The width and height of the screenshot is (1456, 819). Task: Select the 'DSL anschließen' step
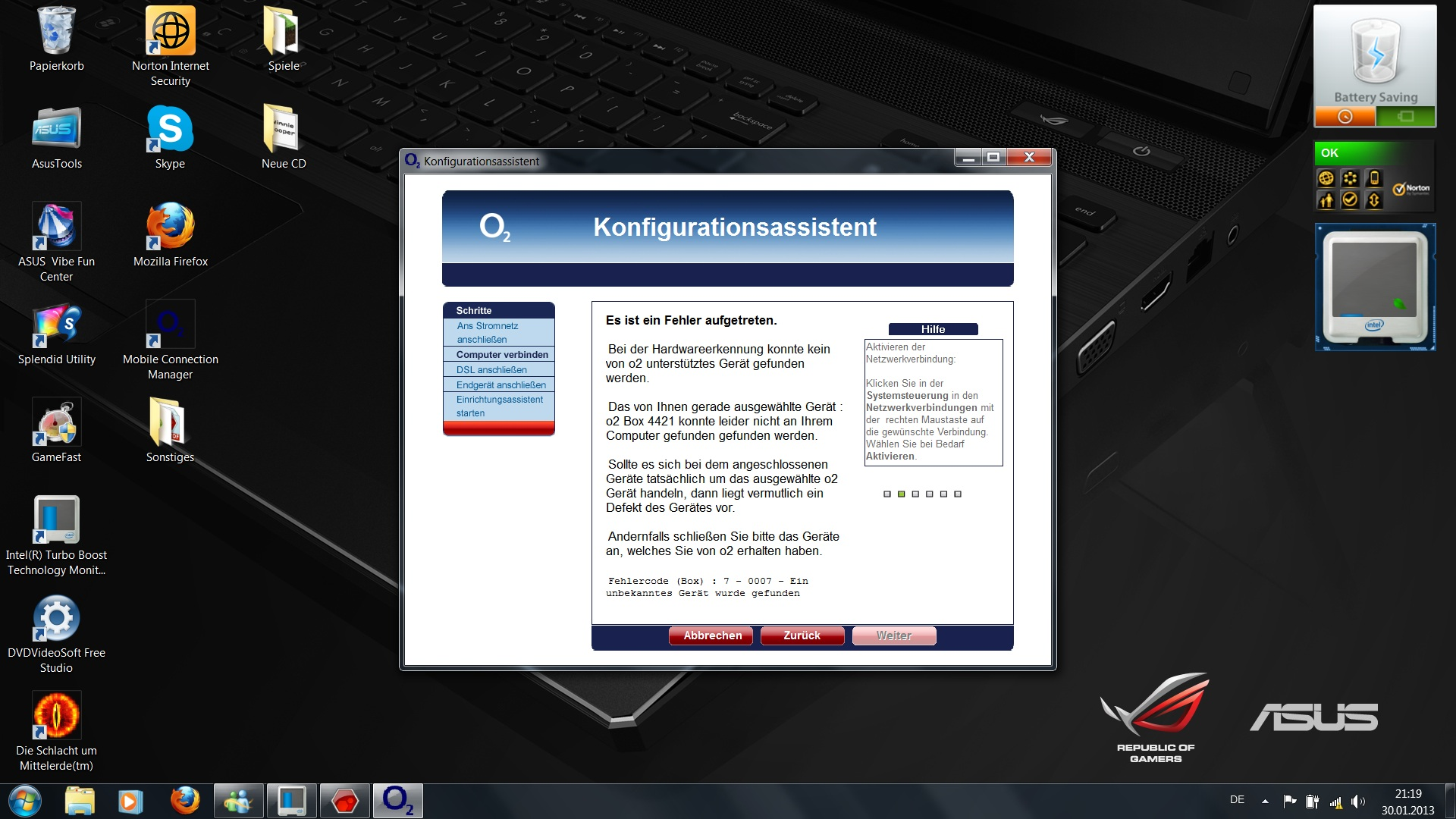(499, 369)
